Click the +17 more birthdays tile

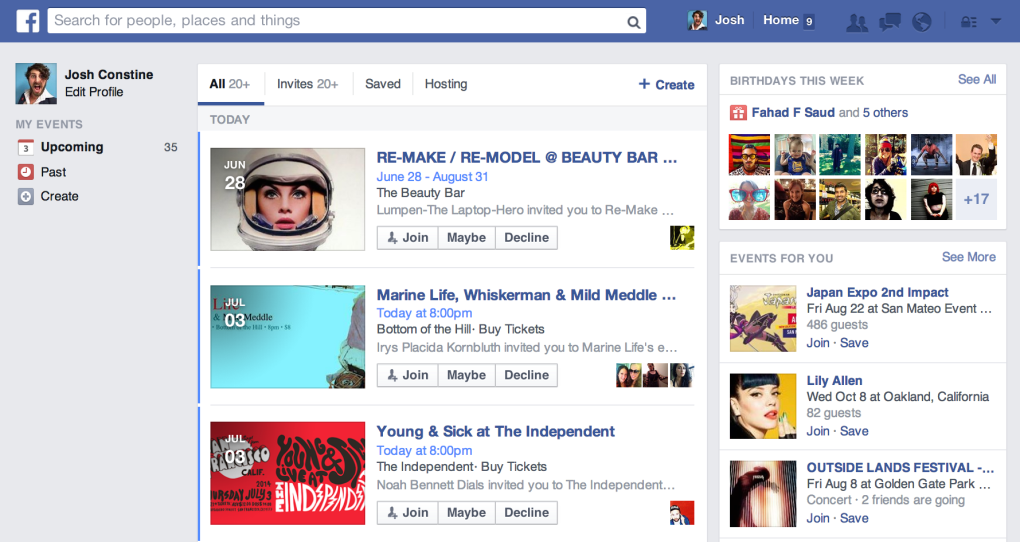click(x=976, y=199)
